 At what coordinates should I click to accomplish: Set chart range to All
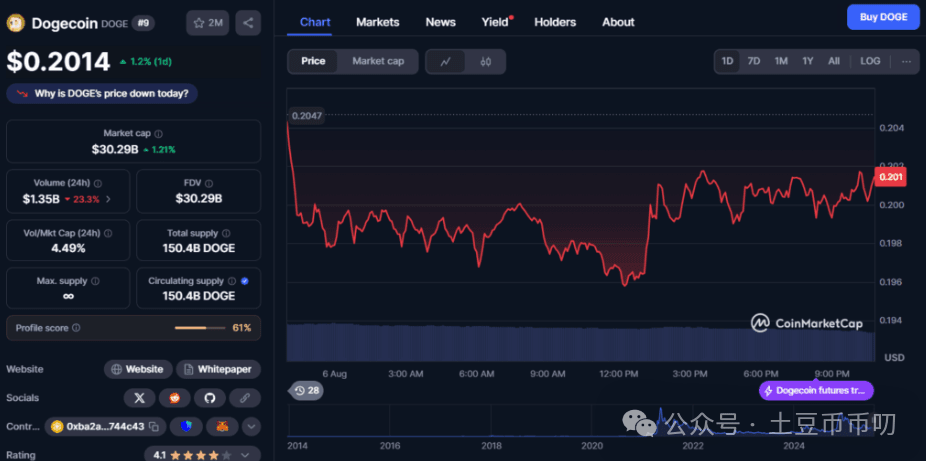coord(834,61)
